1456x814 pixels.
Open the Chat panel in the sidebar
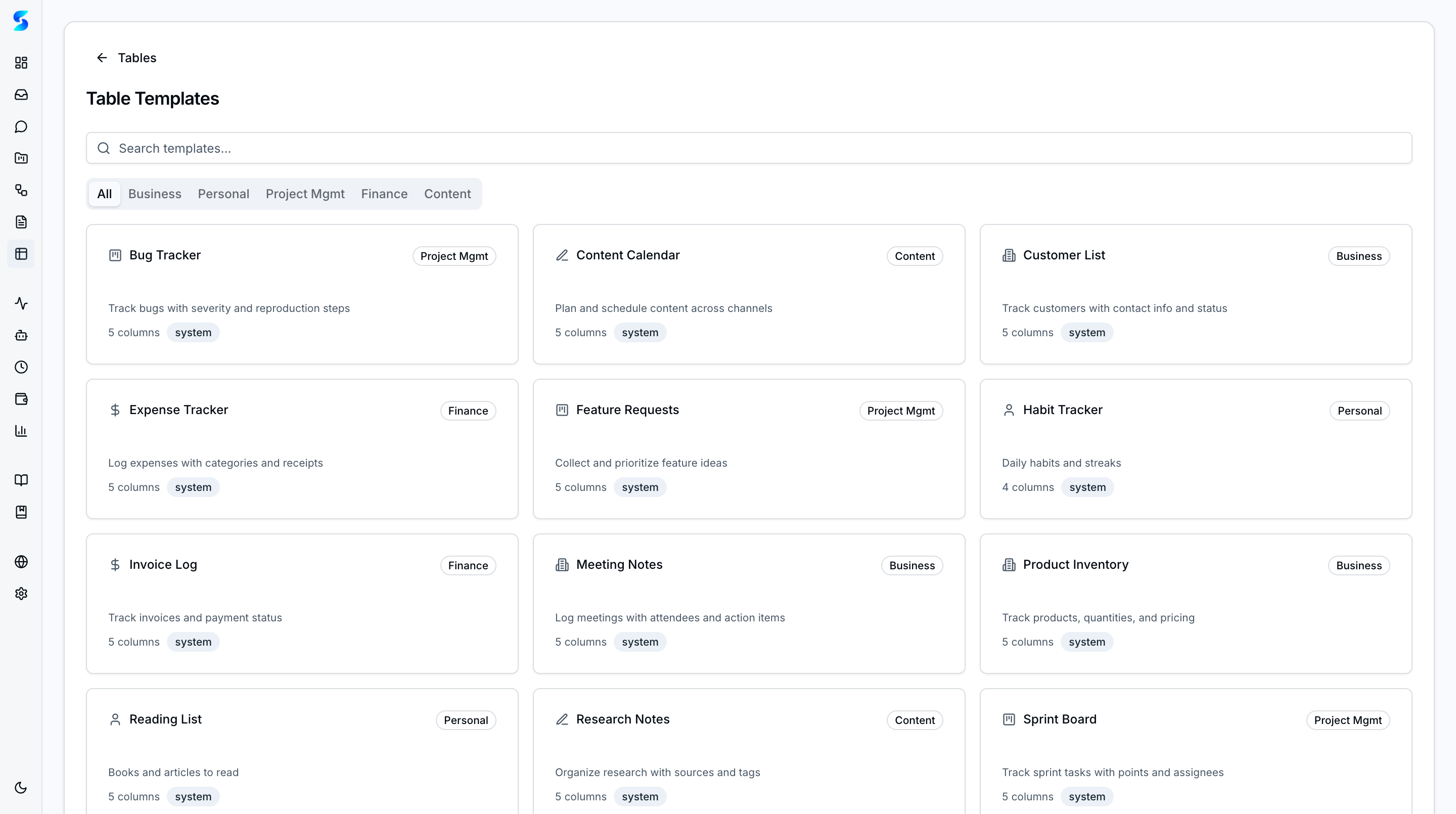tap(21, 126)
